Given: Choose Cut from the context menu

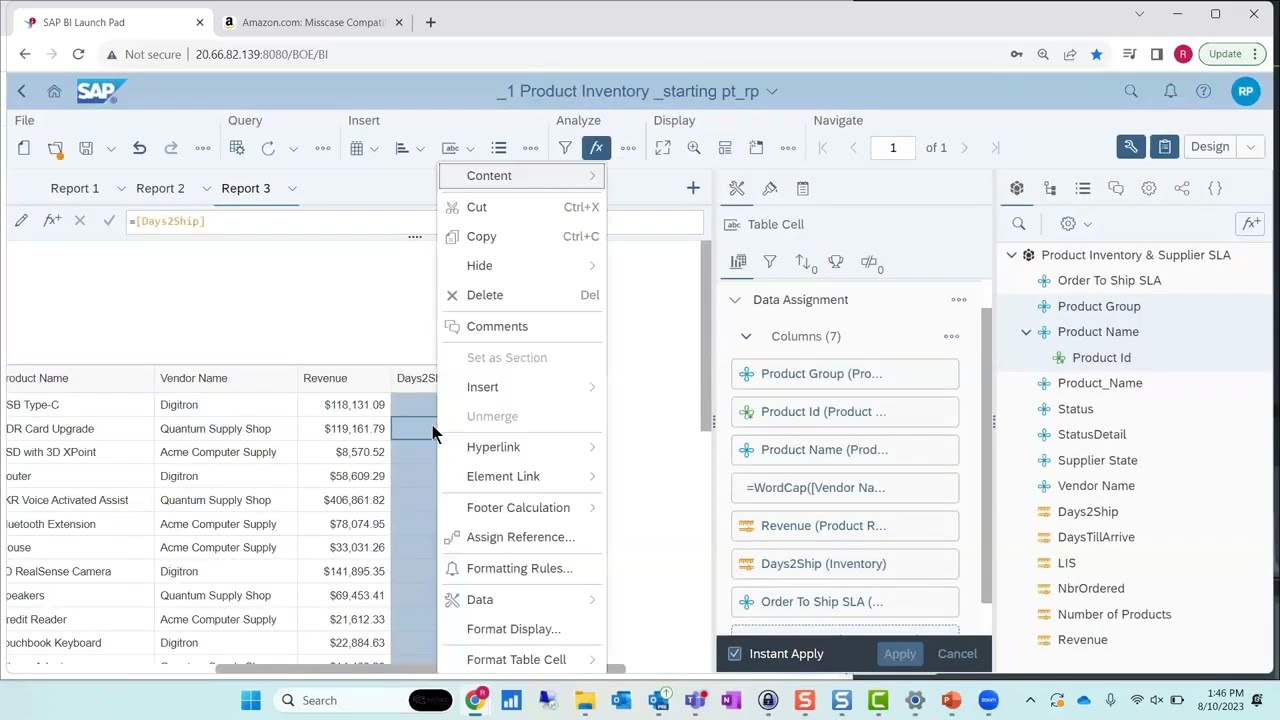Looking at the screenshot, I should click(x=521, y=207).
